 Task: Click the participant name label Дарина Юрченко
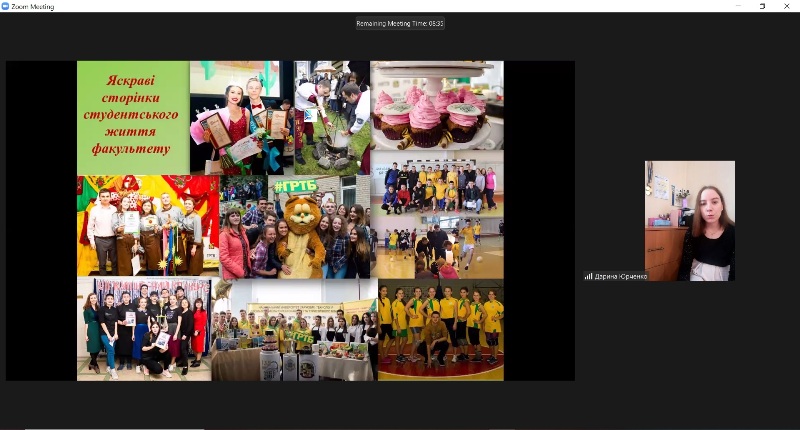pos(621,276)
